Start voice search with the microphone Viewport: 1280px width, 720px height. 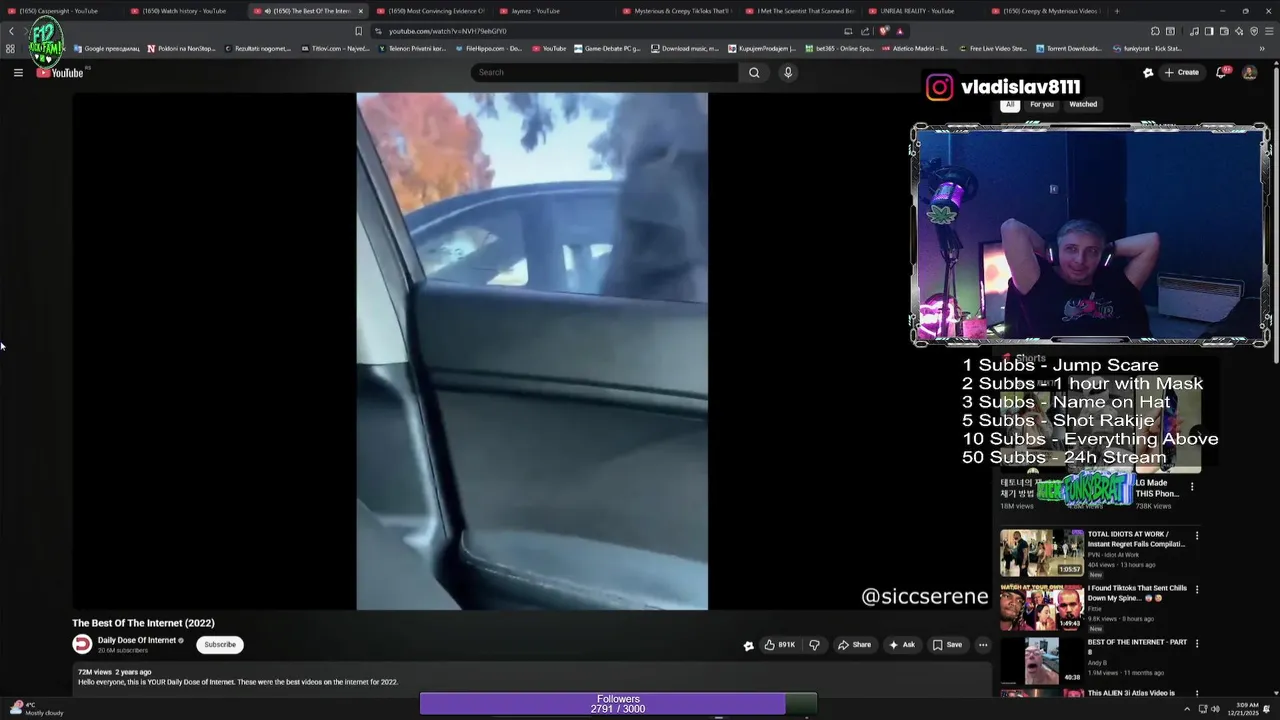788,72
